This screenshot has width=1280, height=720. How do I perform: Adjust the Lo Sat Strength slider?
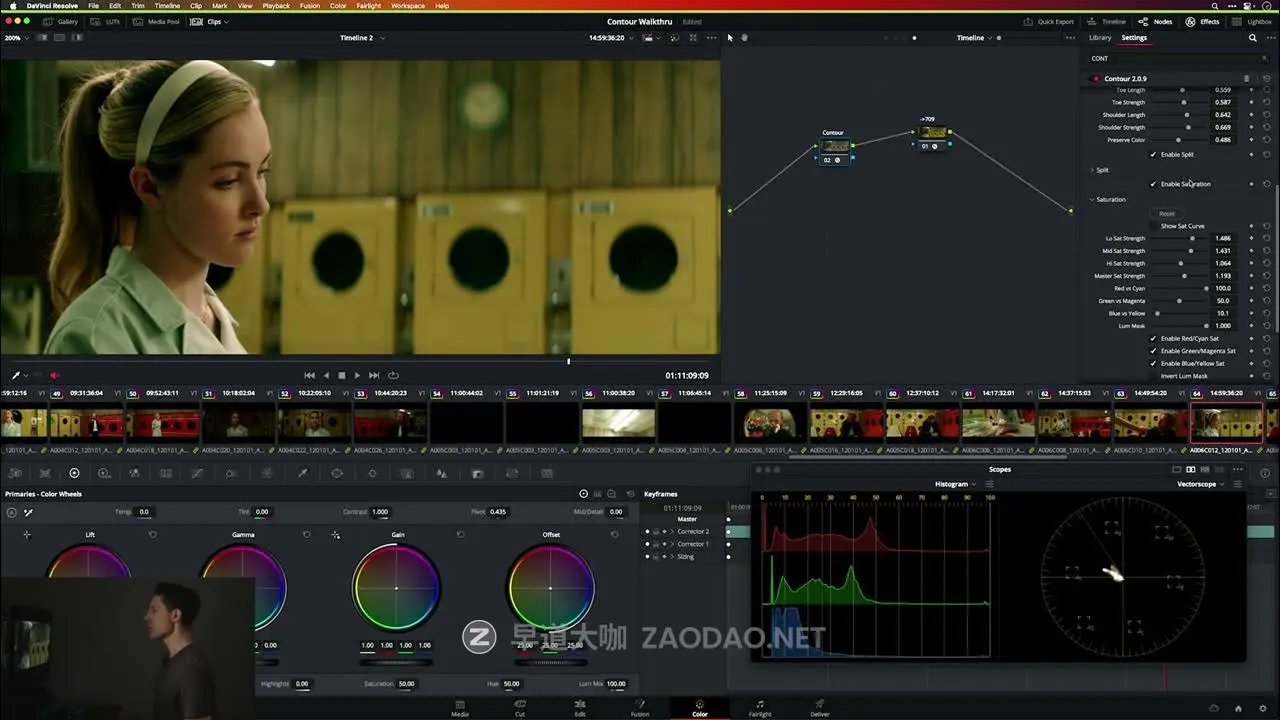click(1180, 238)
